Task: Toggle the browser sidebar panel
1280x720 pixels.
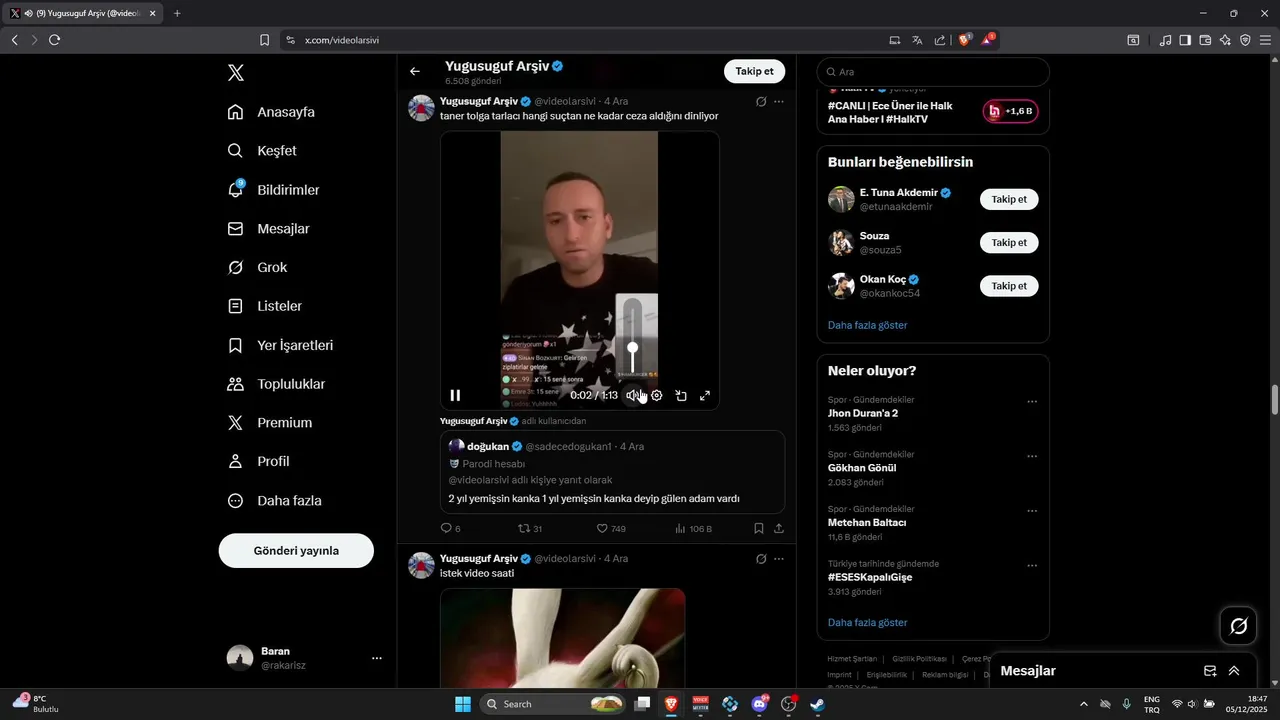Action: 1185,40
